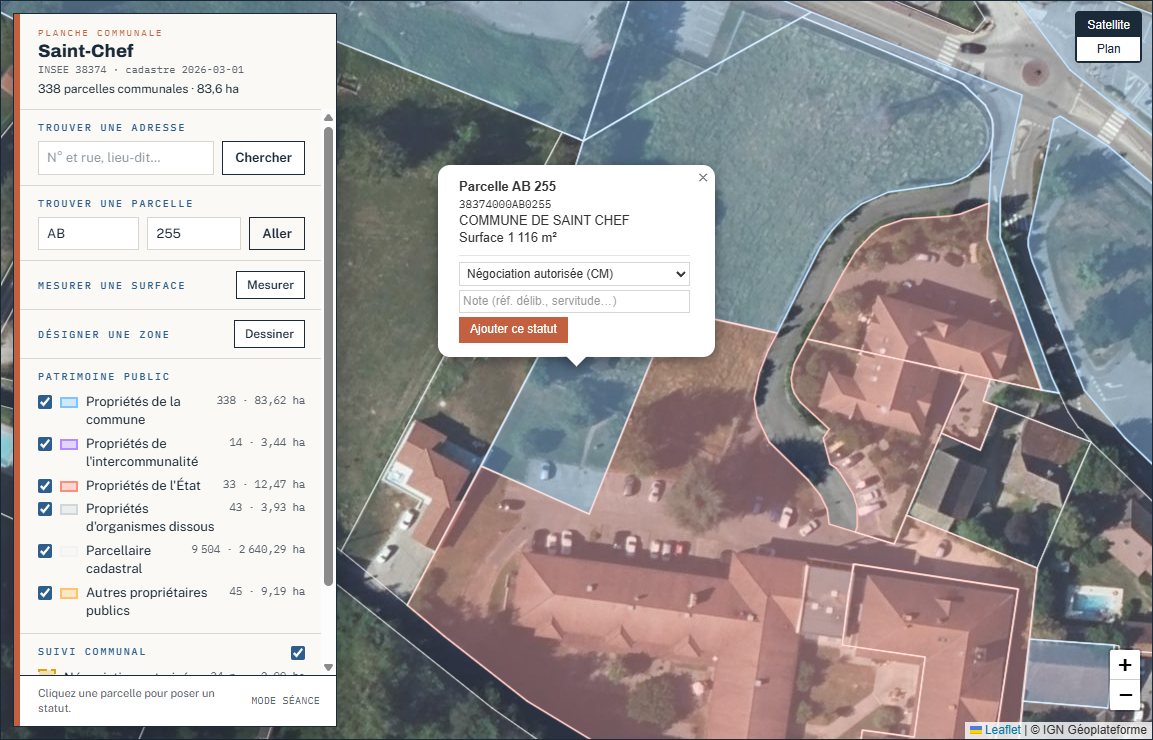Switch map to Plan view
This screenshot has height=740, width=1153.
[1108, 49]
